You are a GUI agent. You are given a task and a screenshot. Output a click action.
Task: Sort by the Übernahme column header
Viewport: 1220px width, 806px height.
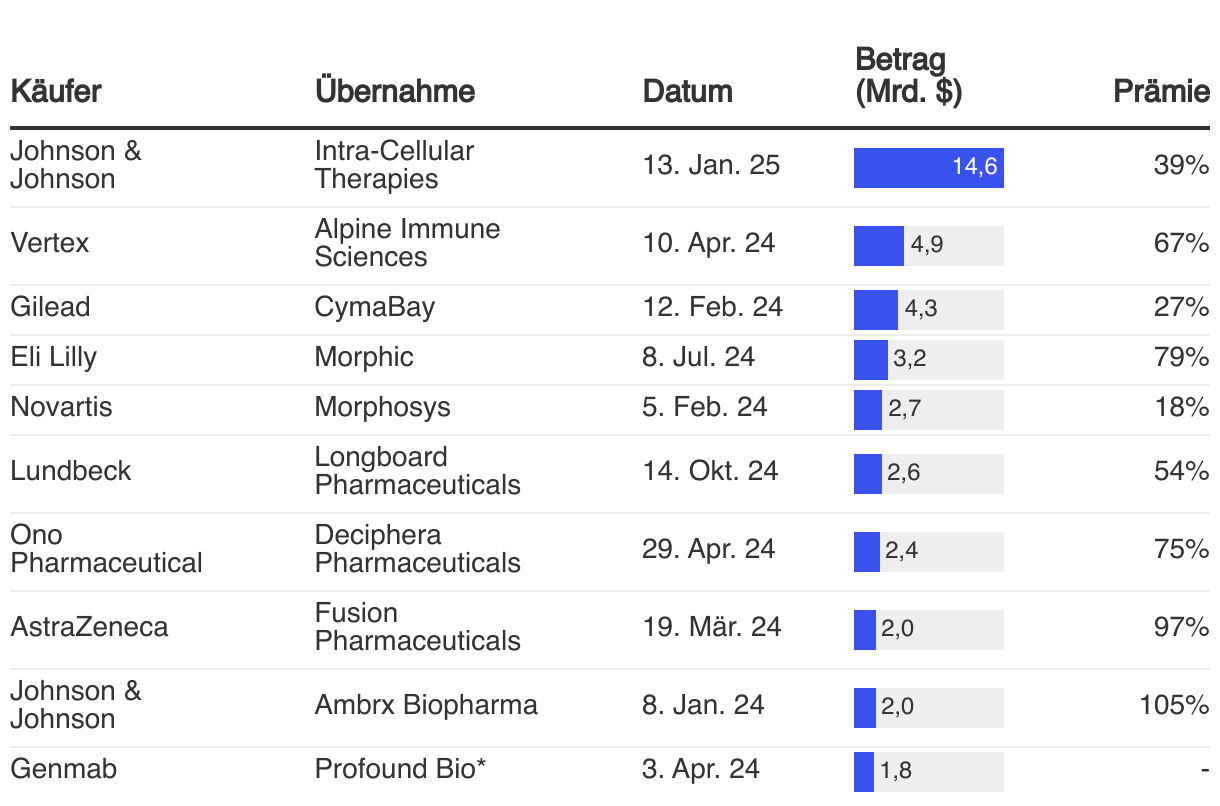[x=394, y=92]
